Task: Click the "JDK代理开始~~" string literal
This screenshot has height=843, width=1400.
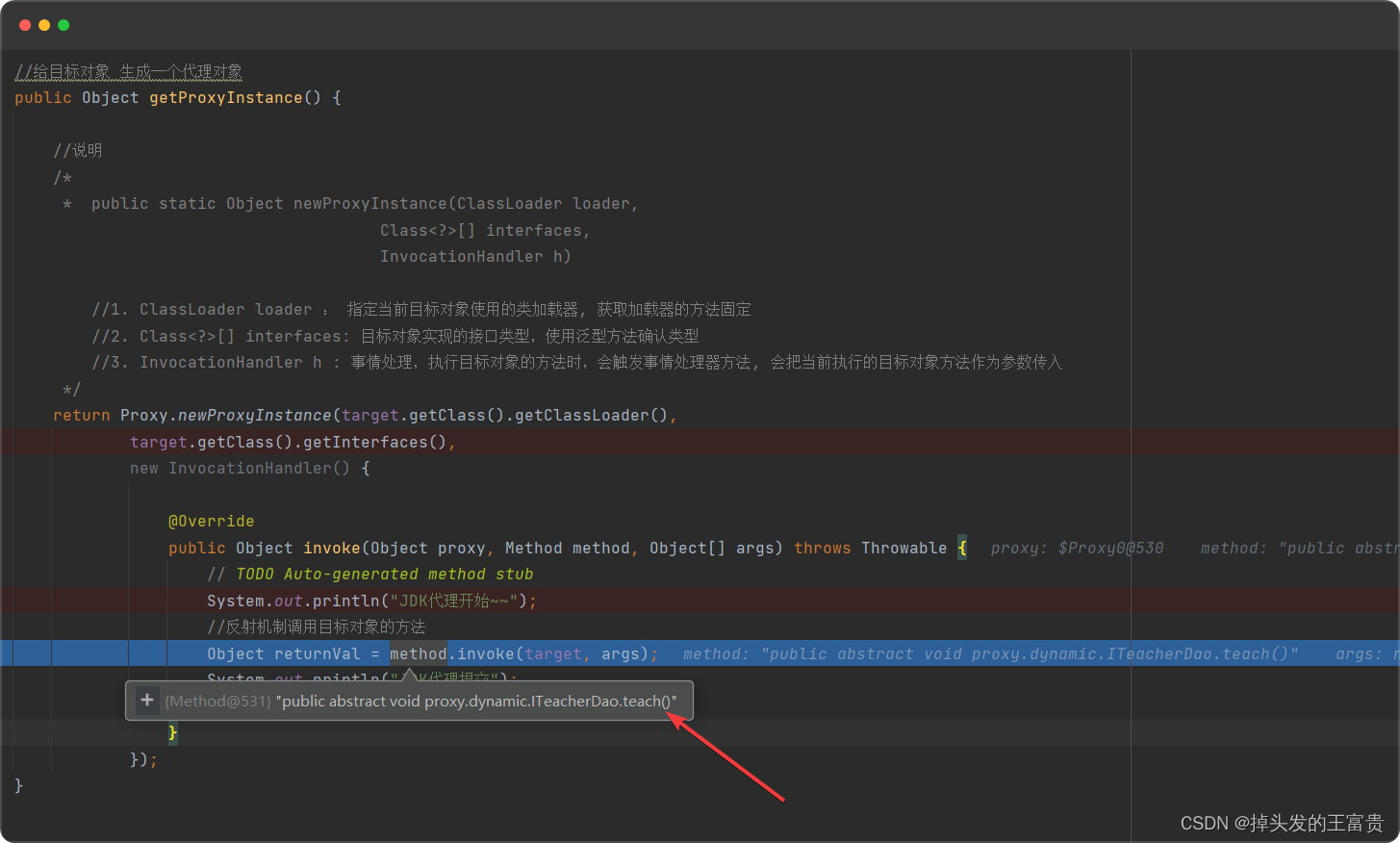Action: 454,600
